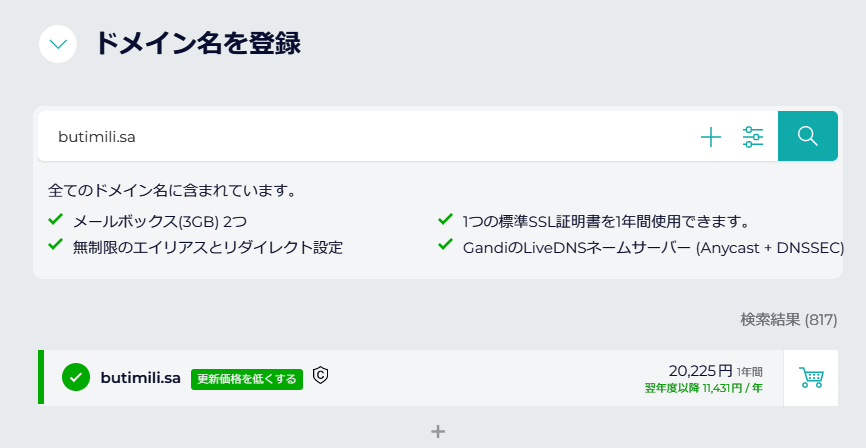Select the butimili.sa domain result name
Screen dimensions: 866x448
click(x=140, y=378)
